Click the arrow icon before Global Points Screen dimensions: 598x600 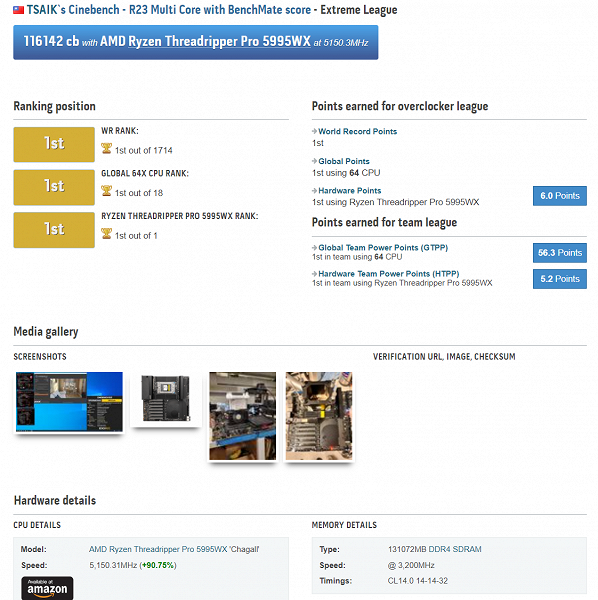314,161
